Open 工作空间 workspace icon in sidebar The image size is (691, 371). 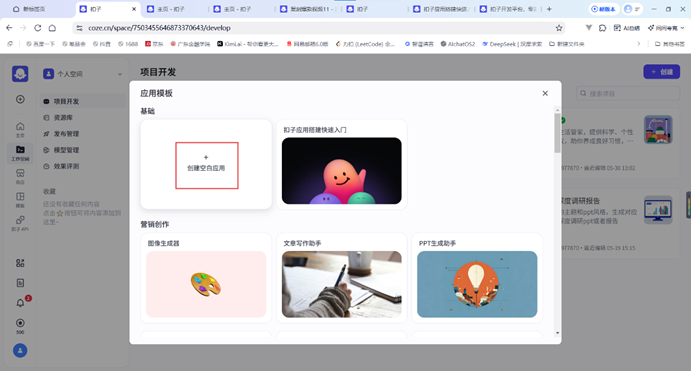tap(20, 153)
